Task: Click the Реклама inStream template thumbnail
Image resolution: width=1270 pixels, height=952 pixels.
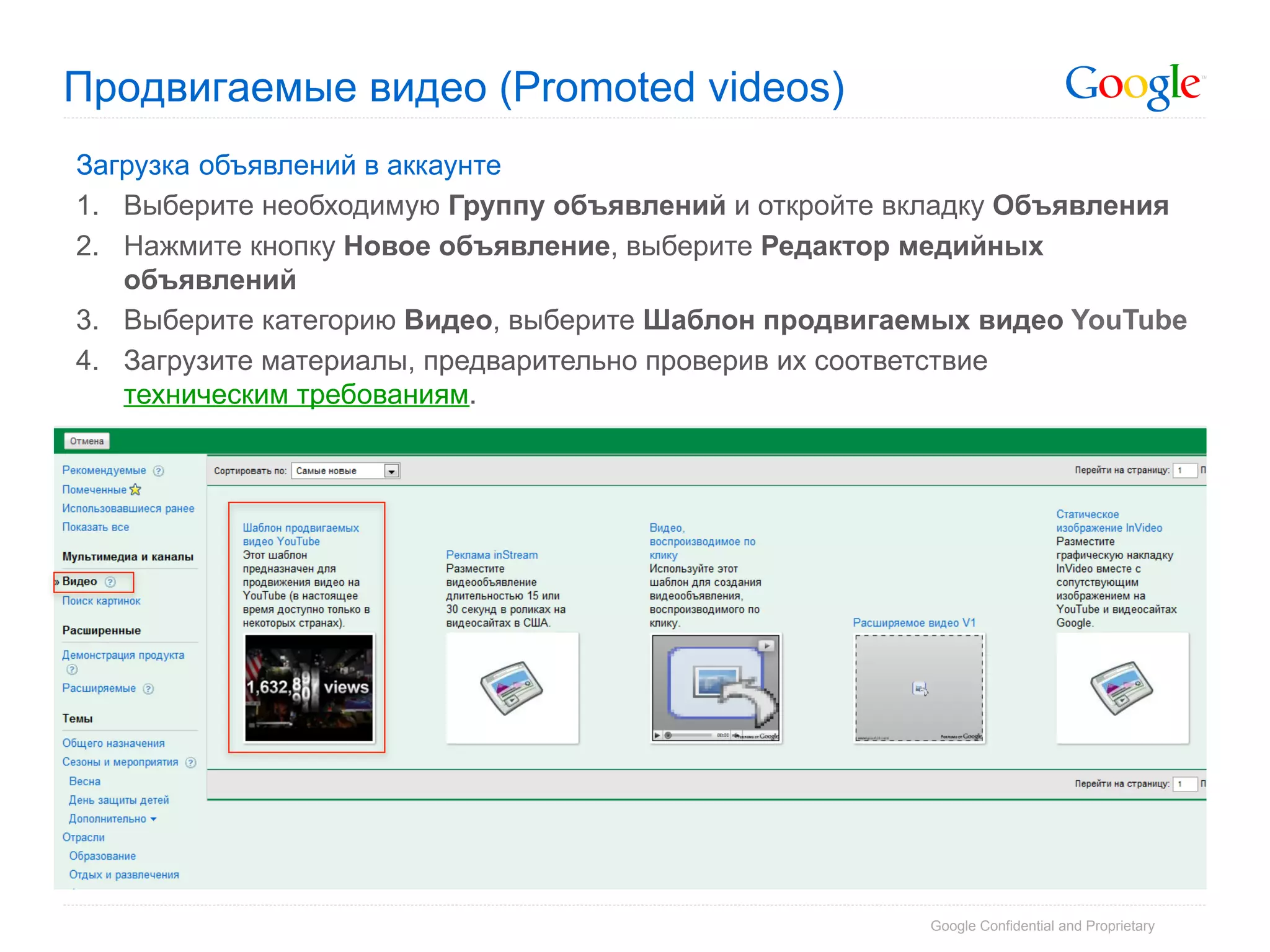Action: [512, 688]
